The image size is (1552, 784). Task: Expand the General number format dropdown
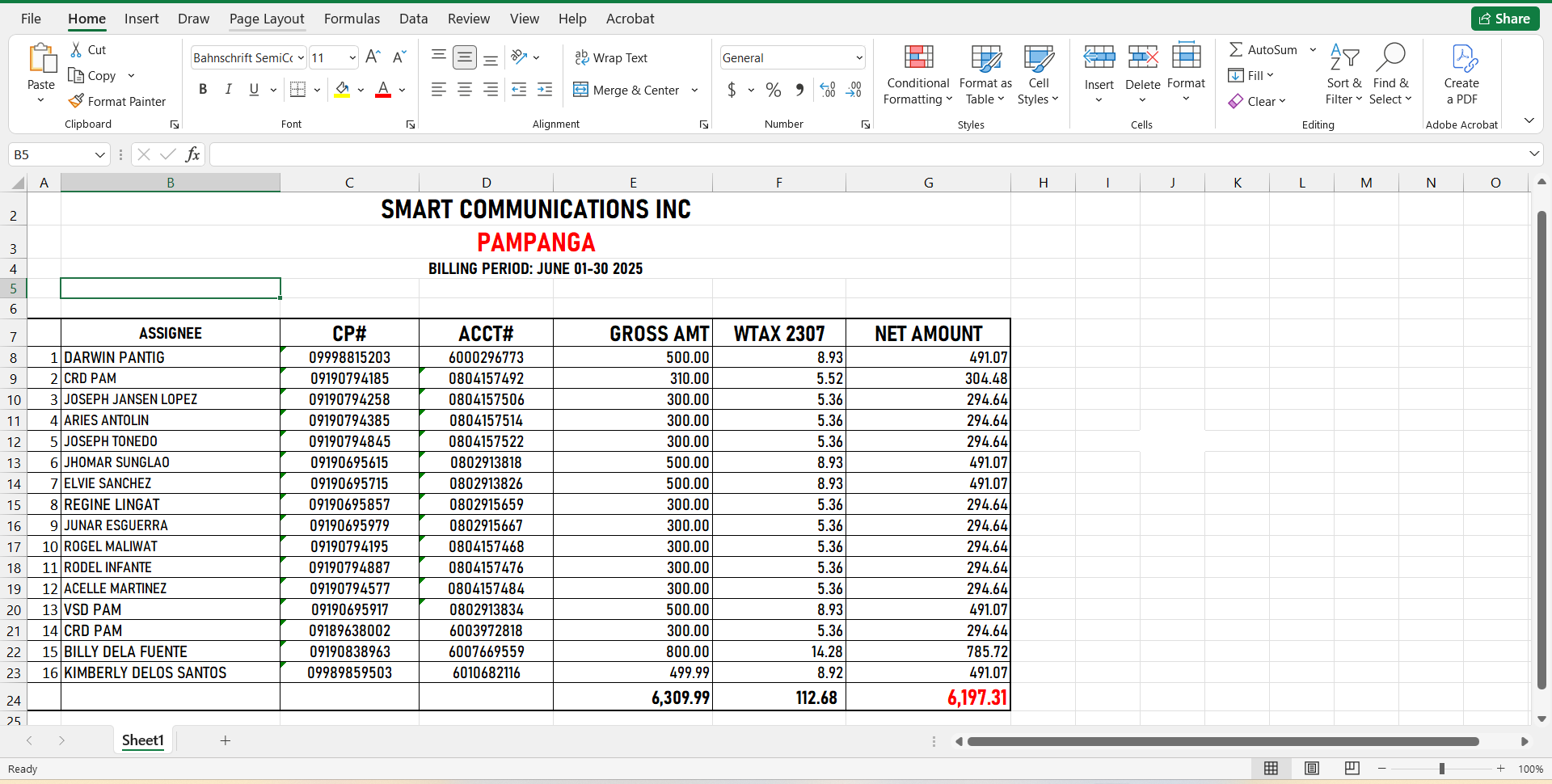pos(858,57)
